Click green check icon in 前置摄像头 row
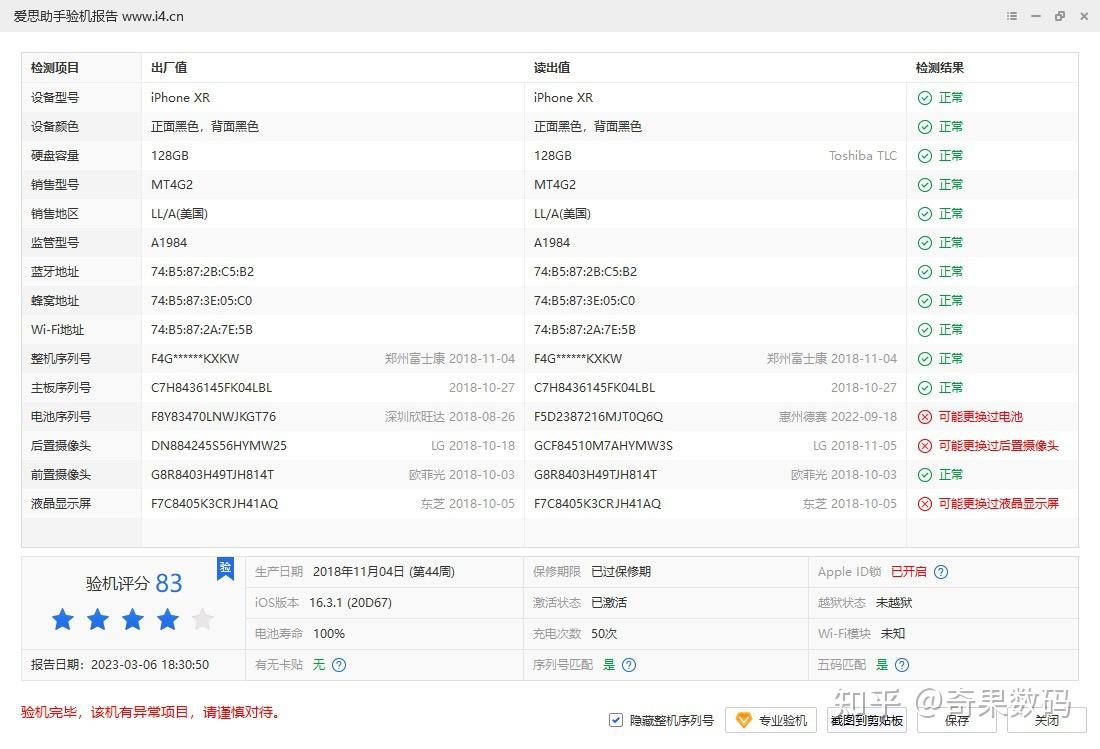Viewport: 1100px width, 749px height. (x=925, y=475)
